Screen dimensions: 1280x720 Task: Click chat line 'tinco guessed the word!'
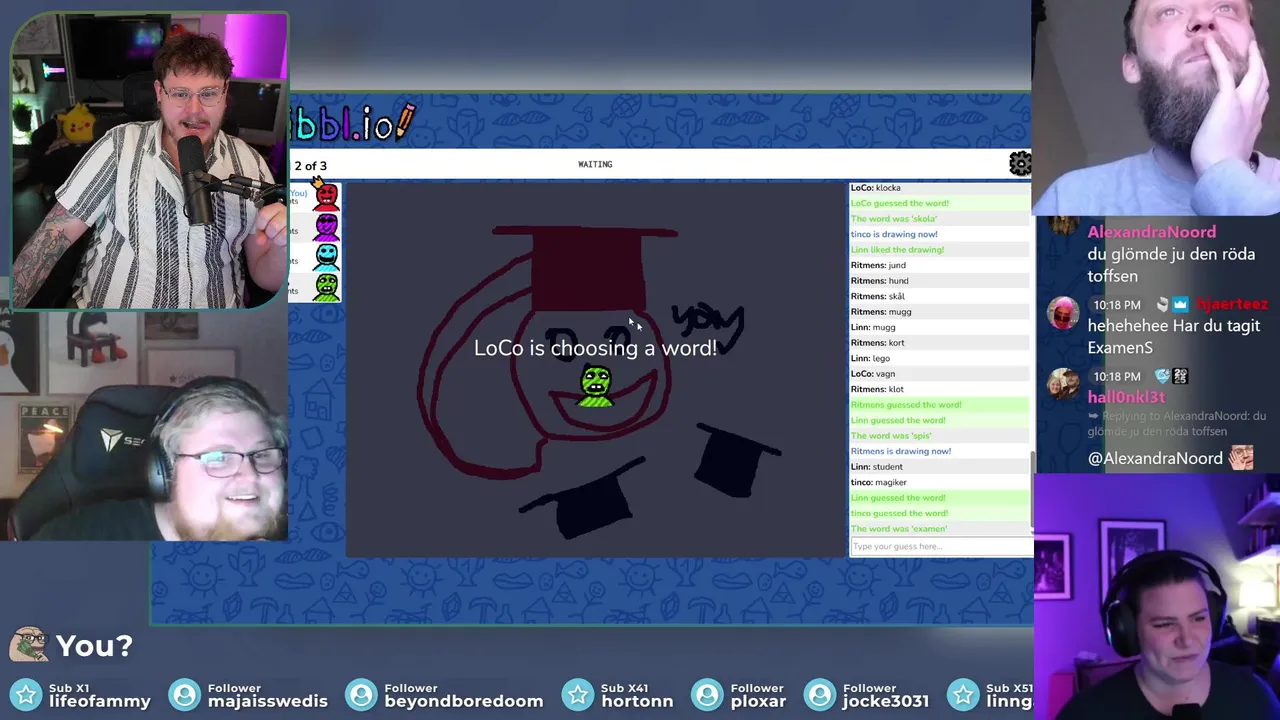939,513
